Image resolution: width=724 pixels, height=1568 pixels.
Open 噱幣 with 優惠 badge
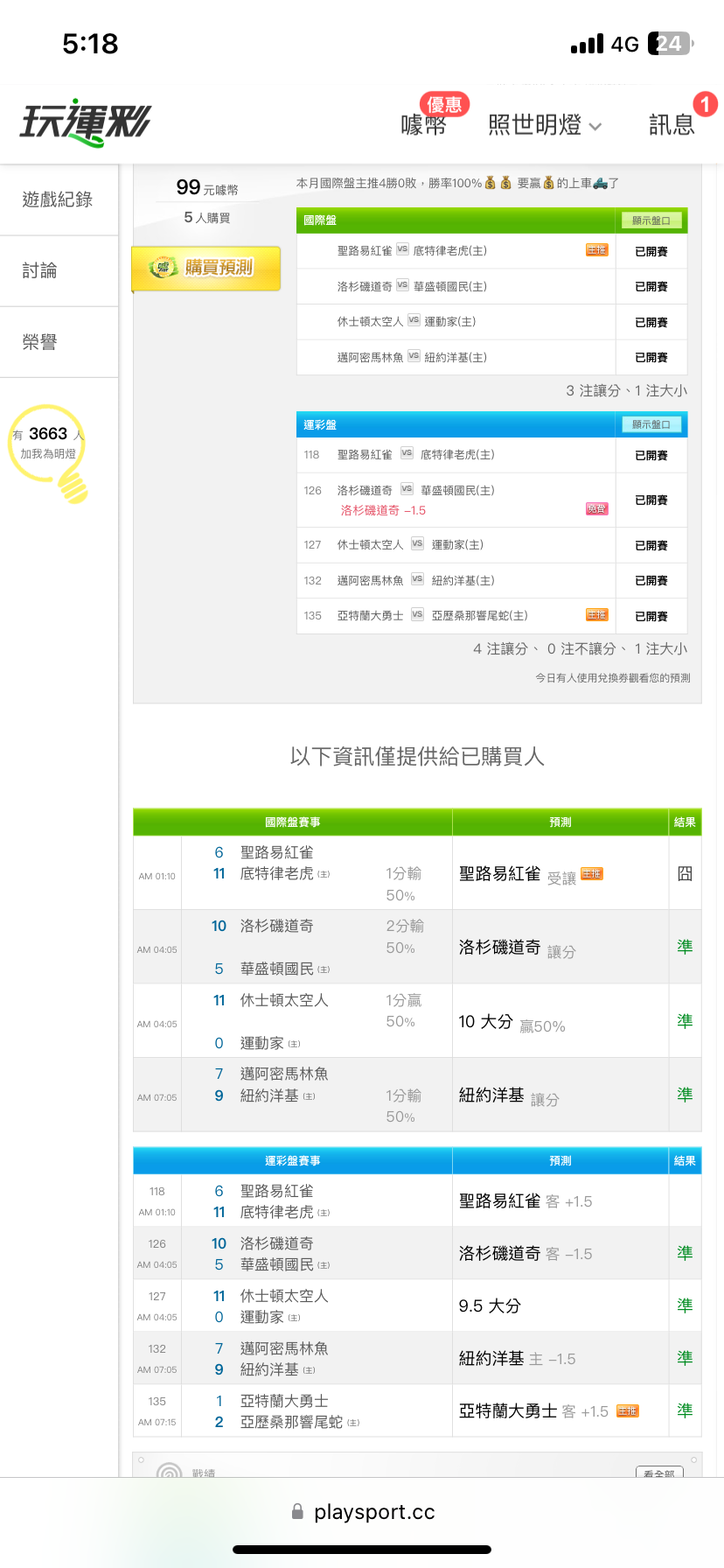[425, 124]
